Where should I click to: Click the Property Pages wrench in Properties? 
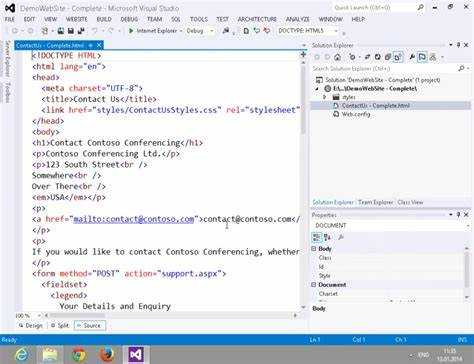341,237
